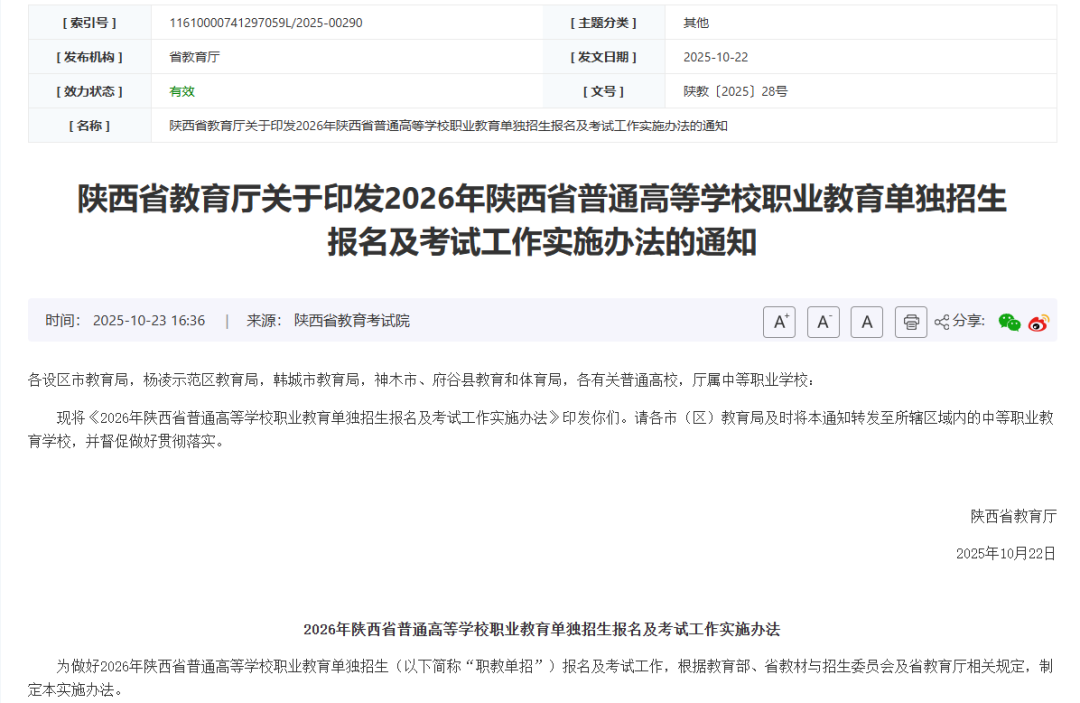Screen dimensions: 1080x703
Task: Click the publish time 2025-10-23 16:36
Action: pyautogui.click(x=149, y=321)
